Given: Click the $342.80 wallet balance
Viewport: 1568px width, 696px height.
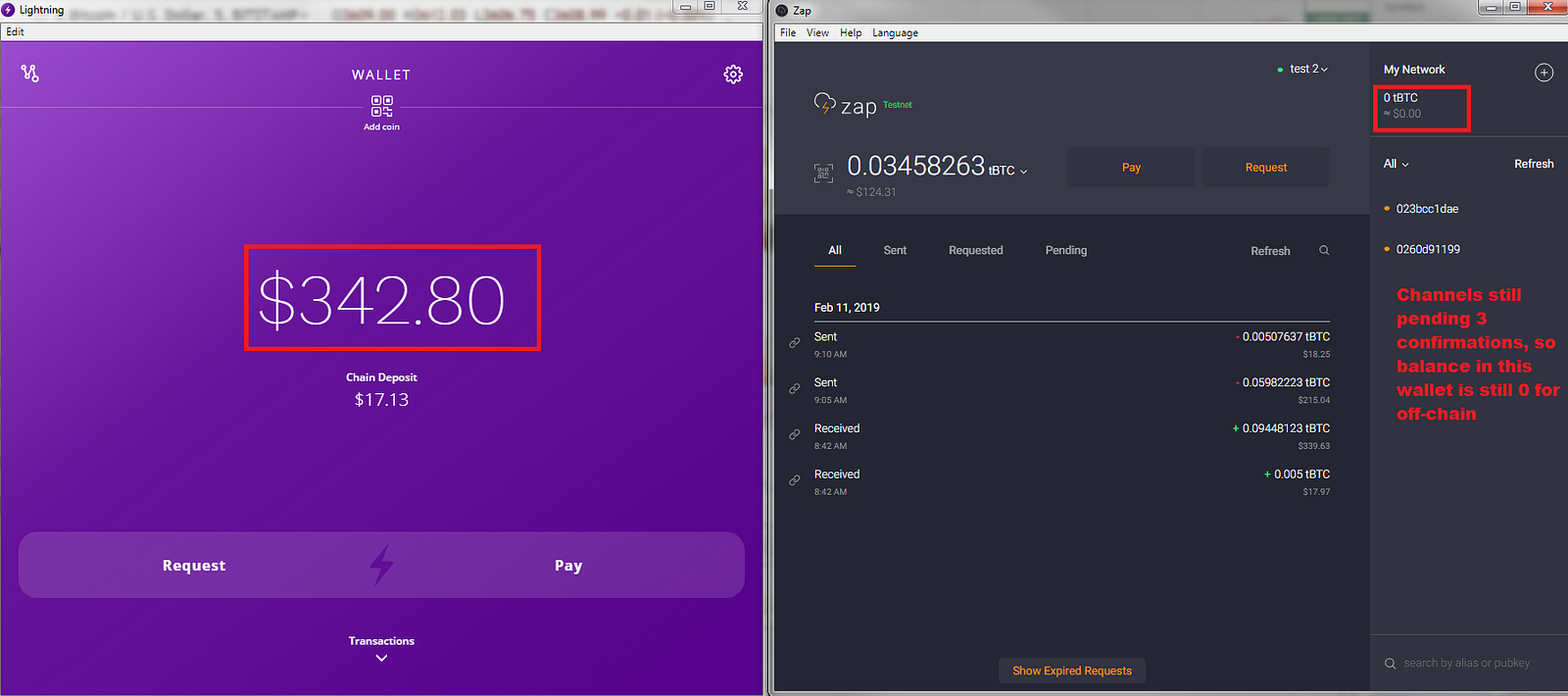Looking at the screenshot, I should (x=381, y=300).
